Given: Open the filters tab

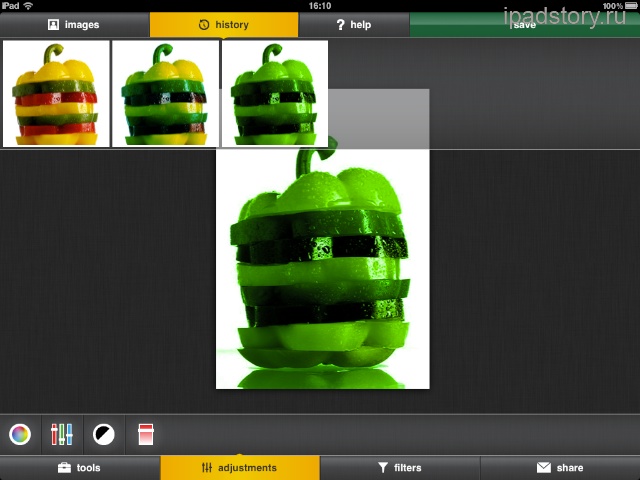Looking at the screenshot, I should click(x=400, y=468).
